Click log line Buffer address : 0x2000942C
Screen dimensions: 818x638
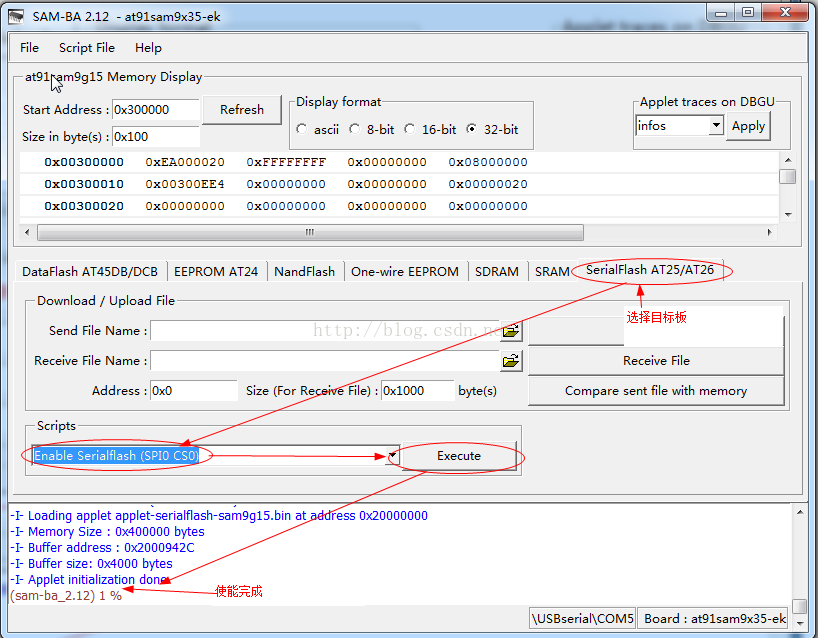pyautogui.click(x=102, y=548)
